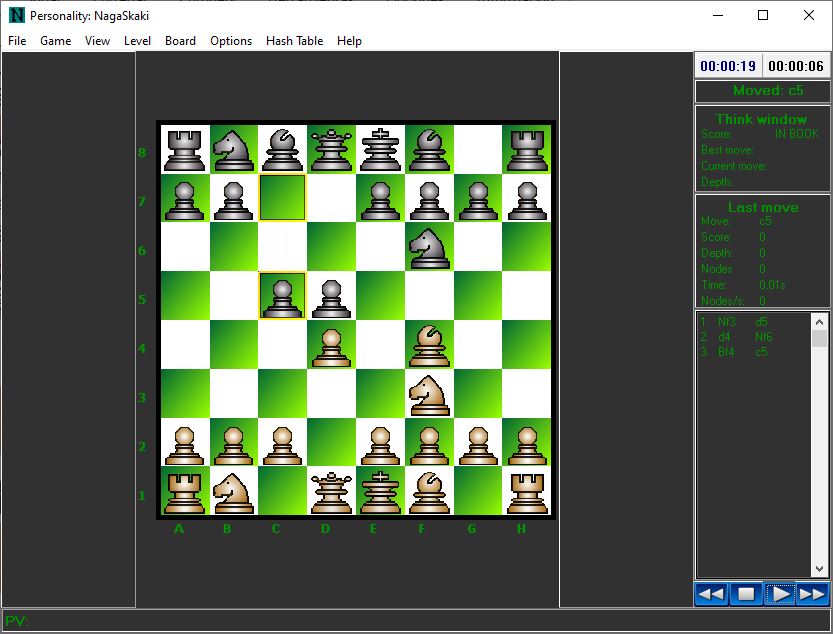Screen dimensions: 833x634
Task: Select the white queen on d1
Action: 332,492
